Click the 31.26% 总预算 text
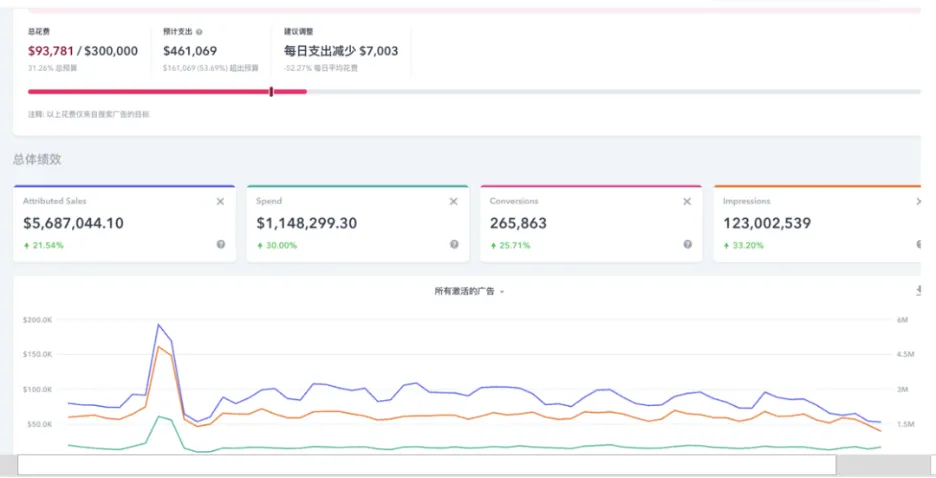The width and height of the screenshot is (936, 478). pyautogui.click(x=53, y=68)
